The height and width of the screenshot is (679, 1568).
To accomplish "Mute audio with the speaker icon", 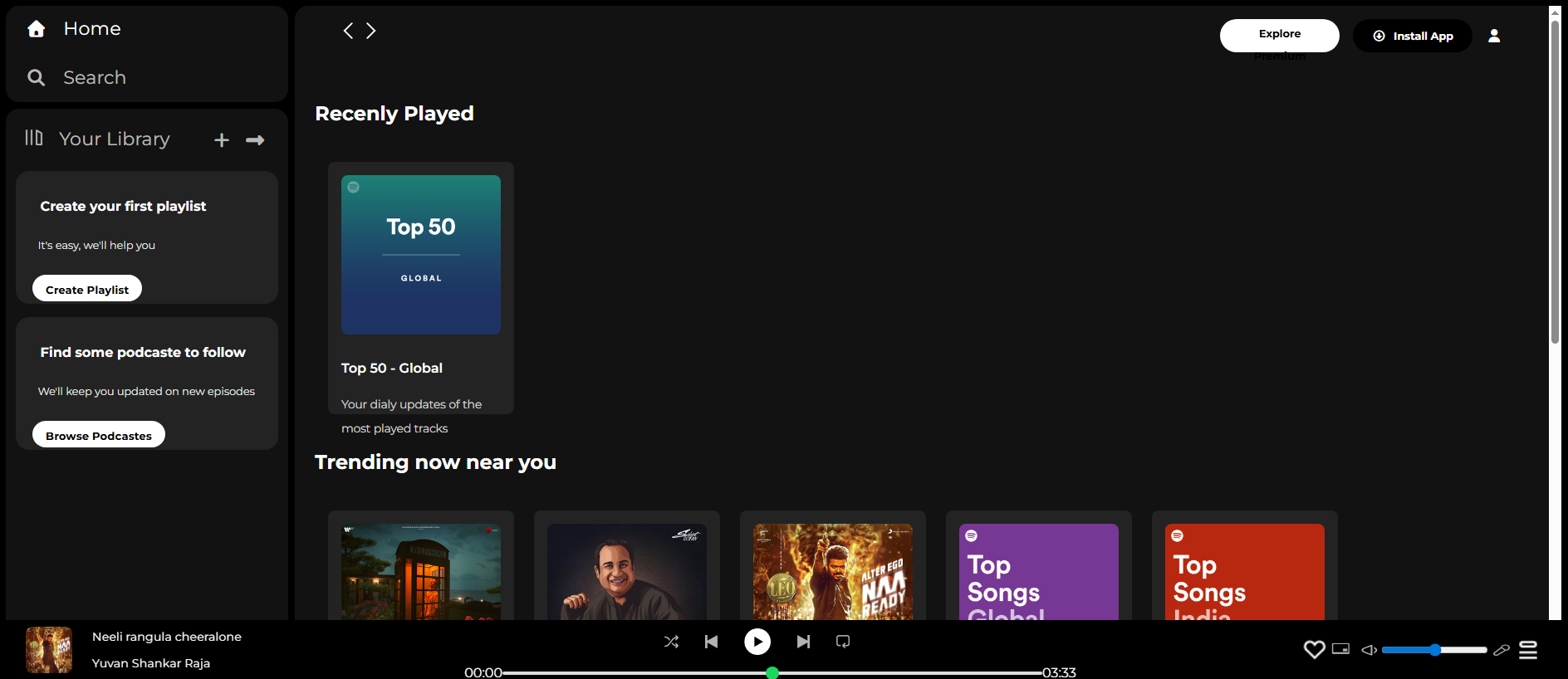I will [x=1370, y=650].
